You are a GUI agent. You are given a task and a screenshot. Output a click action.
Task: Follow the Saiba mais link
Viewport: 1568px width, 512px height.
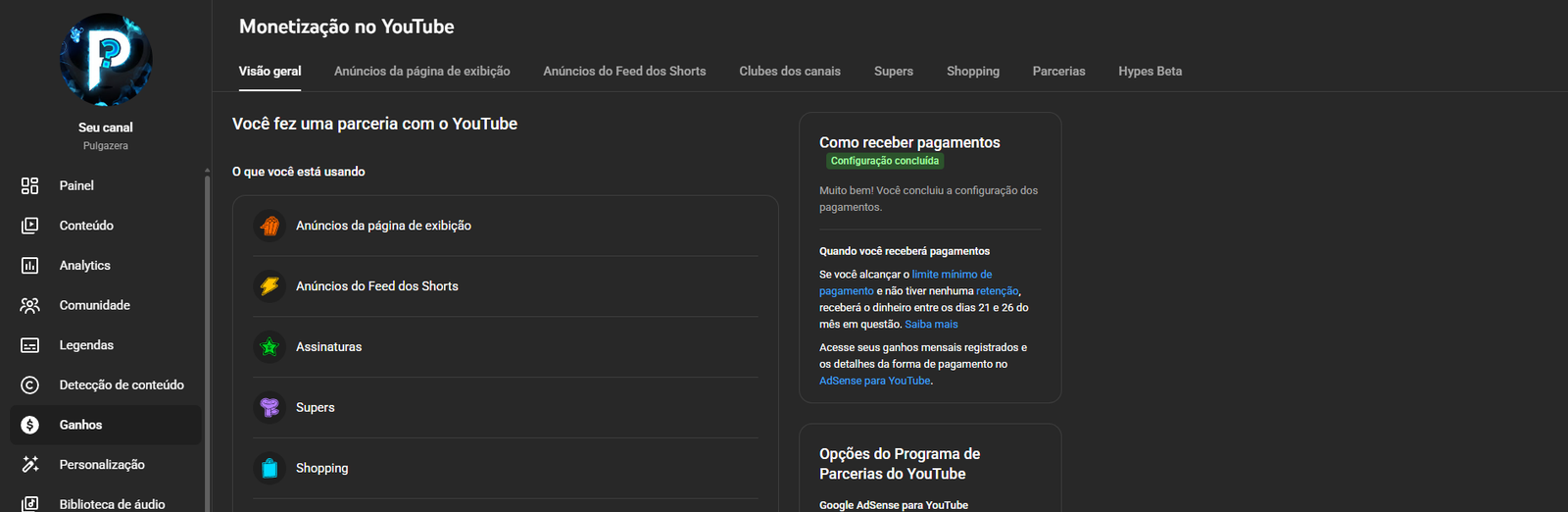tap(931, 325)
